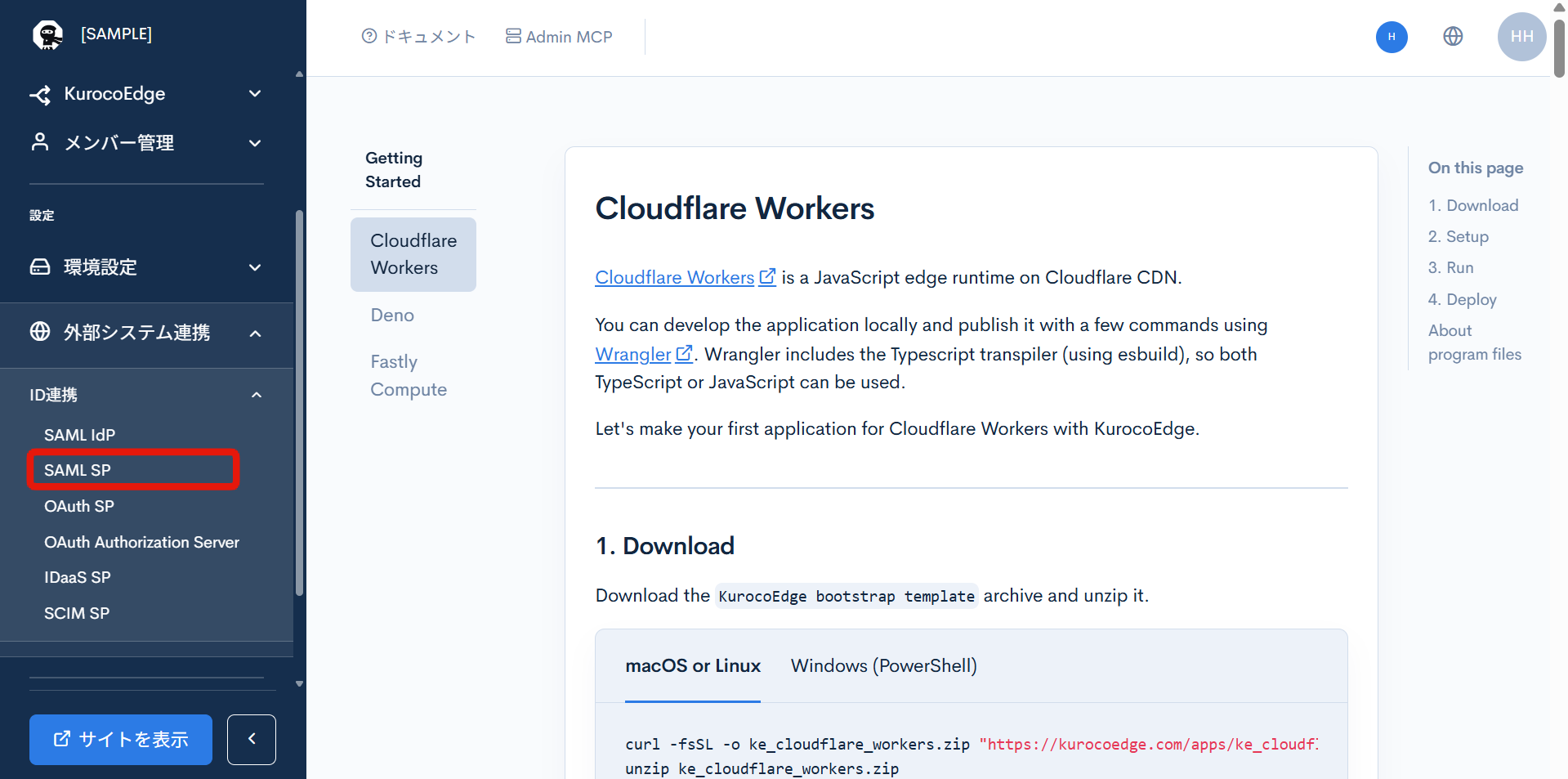This screenshot has height=779, width=1568.
Task: Expand the メンバー管理 menu chevron
Action: pyautogui.click(x=255, y=143)
